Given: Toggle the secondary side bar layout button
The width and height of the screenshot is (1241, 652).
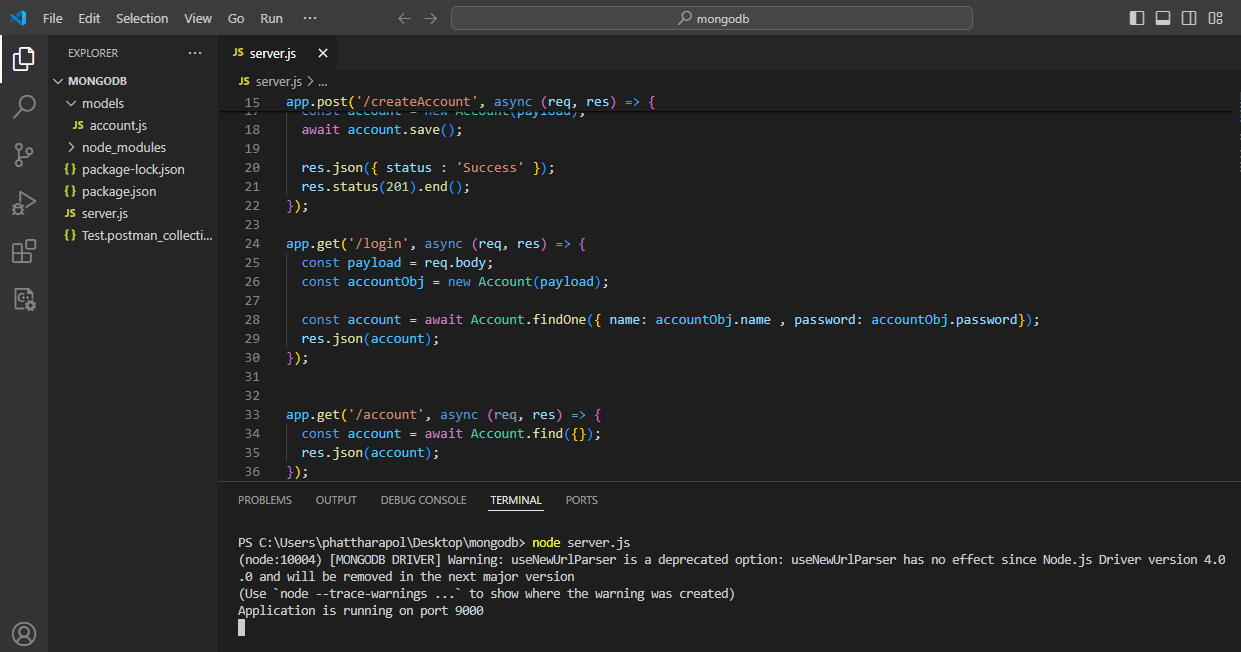Looking at the screenshot, I should pyautogui.click(x=1189, y=18).
